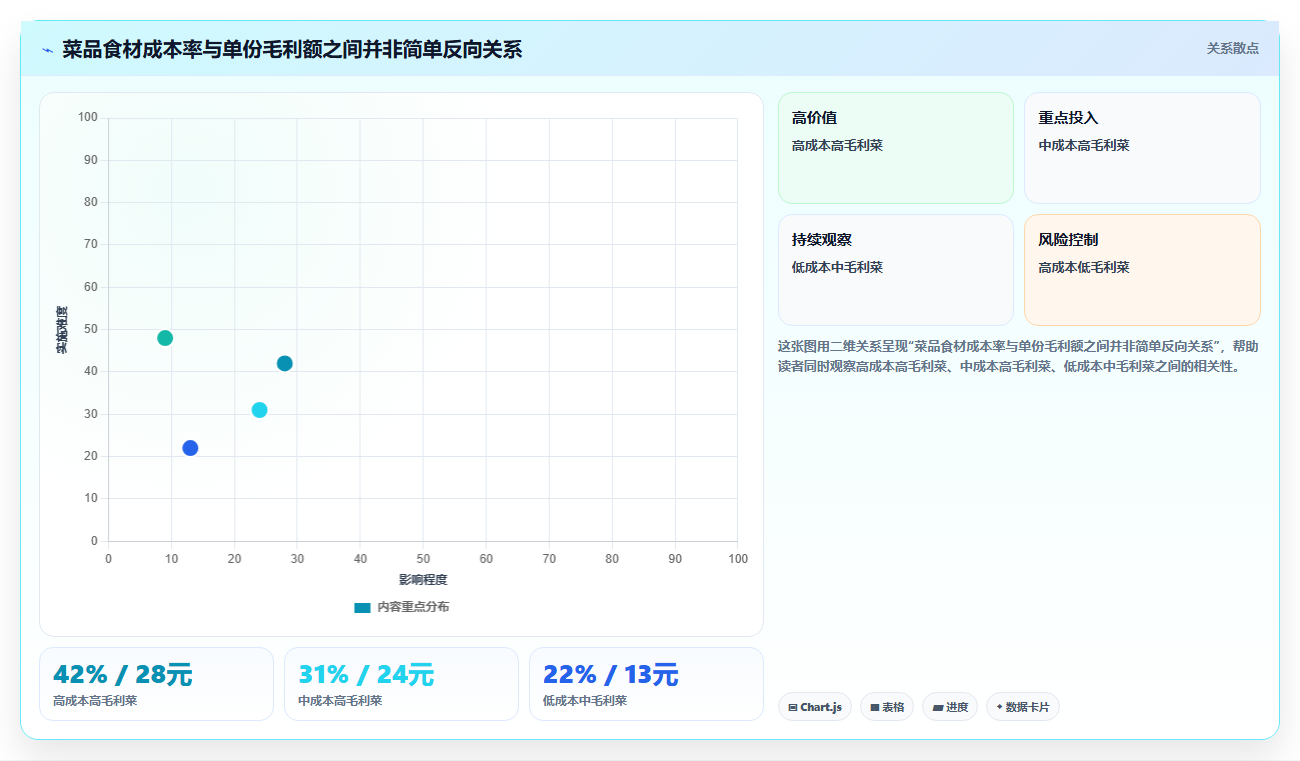Select the 22% / 13元 stat card
The width and height of the screenshot is (1300, 761).
pos(646,684)
